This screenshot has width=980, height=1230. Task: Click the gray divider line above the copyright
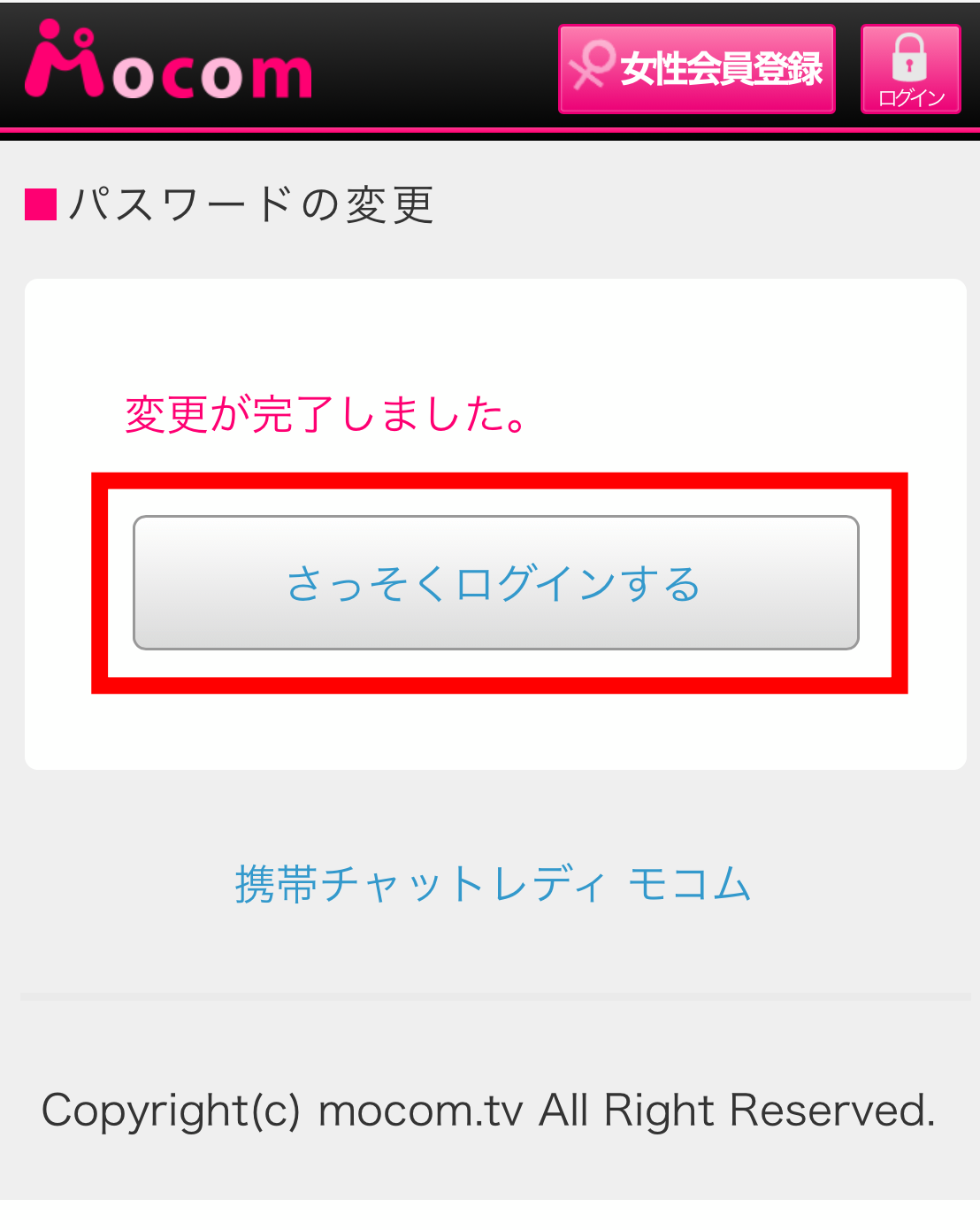(x=495, y=996)
